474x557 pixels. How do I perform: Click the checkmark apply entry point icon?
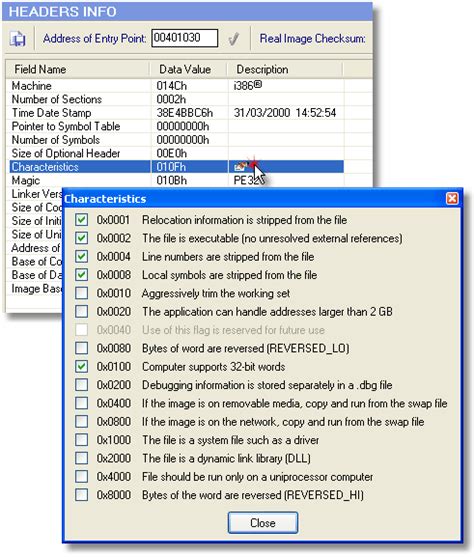(x=233, y=38)
